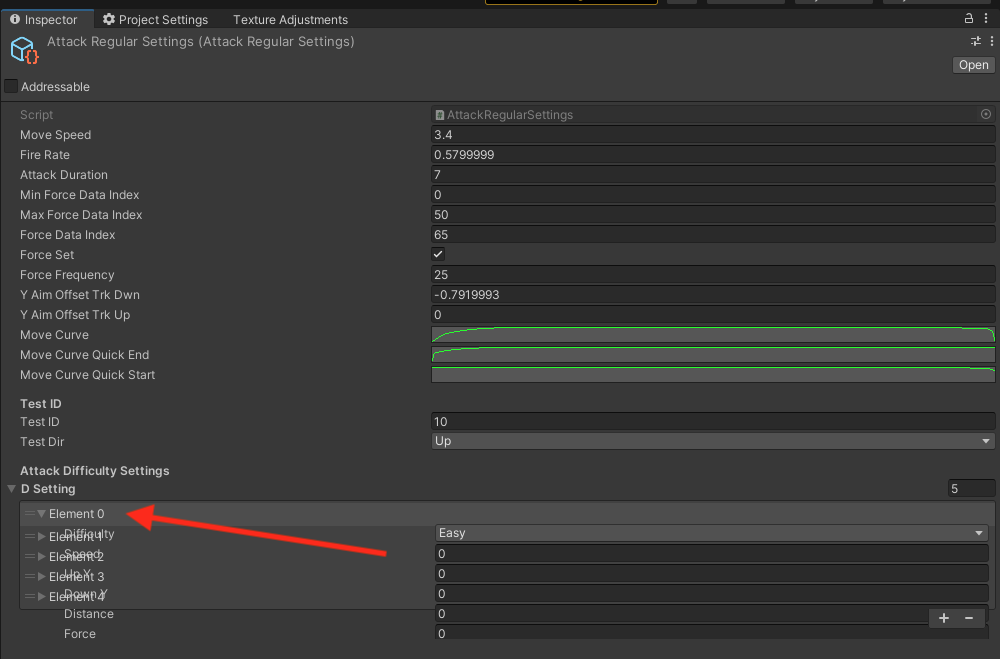Open the Move Curve editor preview
This screenshot has height=659, width=1000.
(x=712, y=334)
